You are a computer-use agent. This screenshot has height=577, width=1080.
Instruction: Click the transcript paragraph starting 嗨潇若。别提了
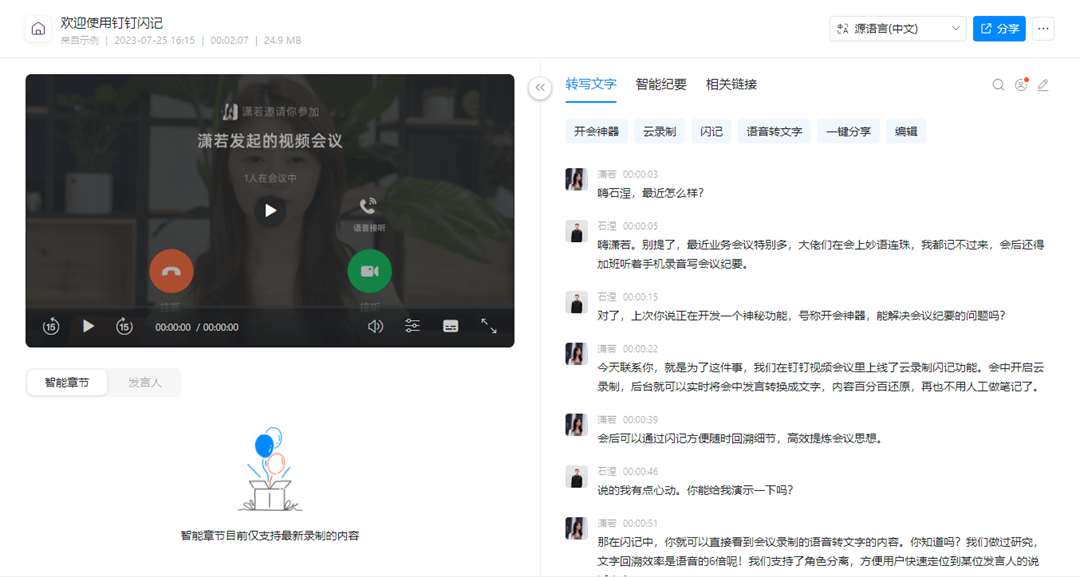coord(820,254)
